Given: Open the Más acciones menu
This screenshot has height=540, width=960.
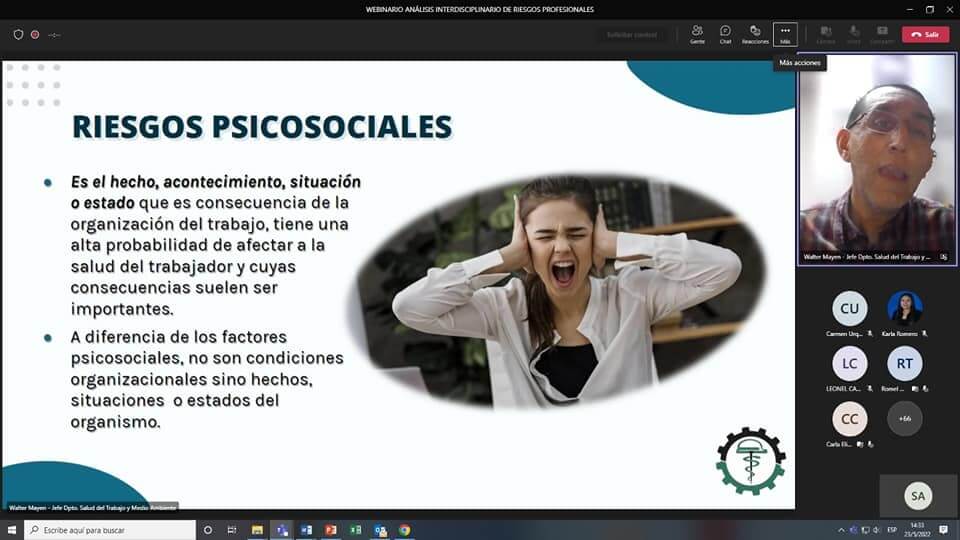Looking at the screenshot, I should pos(785,34).
